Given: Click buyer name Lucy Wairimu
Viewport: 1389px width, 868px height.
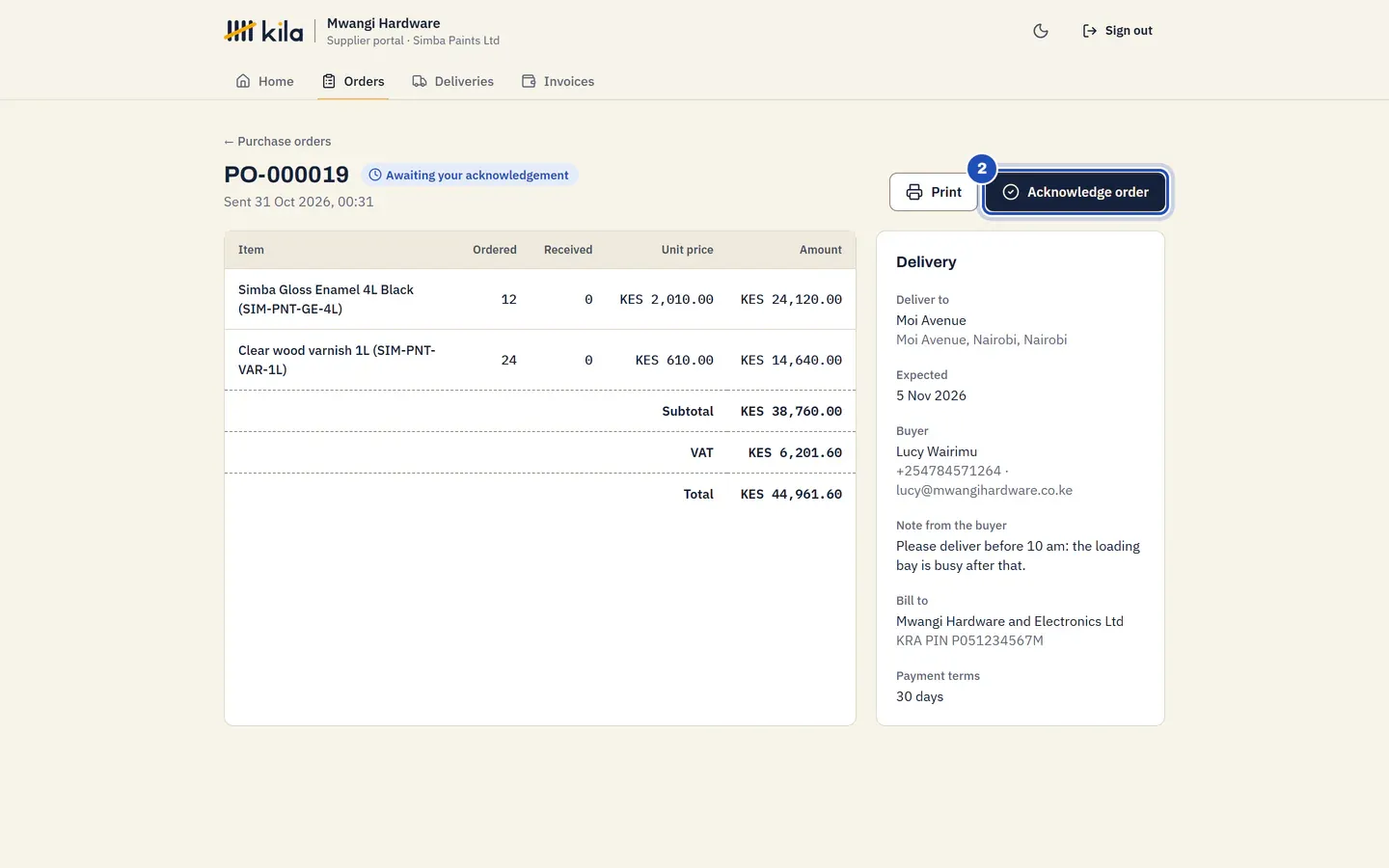Looking at the screenshot, I should coord(937,451).
